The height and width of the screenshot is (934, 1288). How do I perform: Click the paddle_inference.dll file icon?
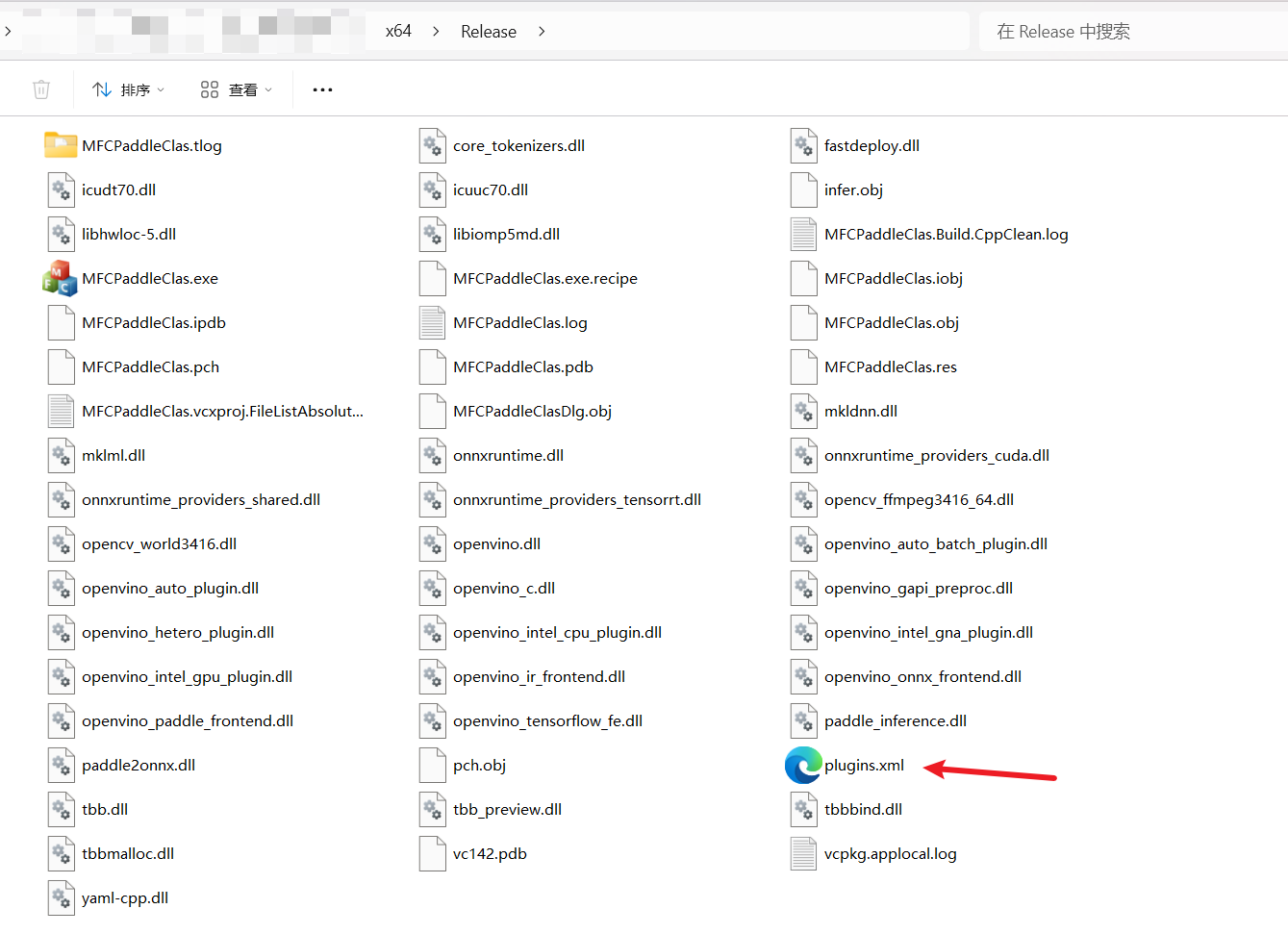click(x=803, y=720)
